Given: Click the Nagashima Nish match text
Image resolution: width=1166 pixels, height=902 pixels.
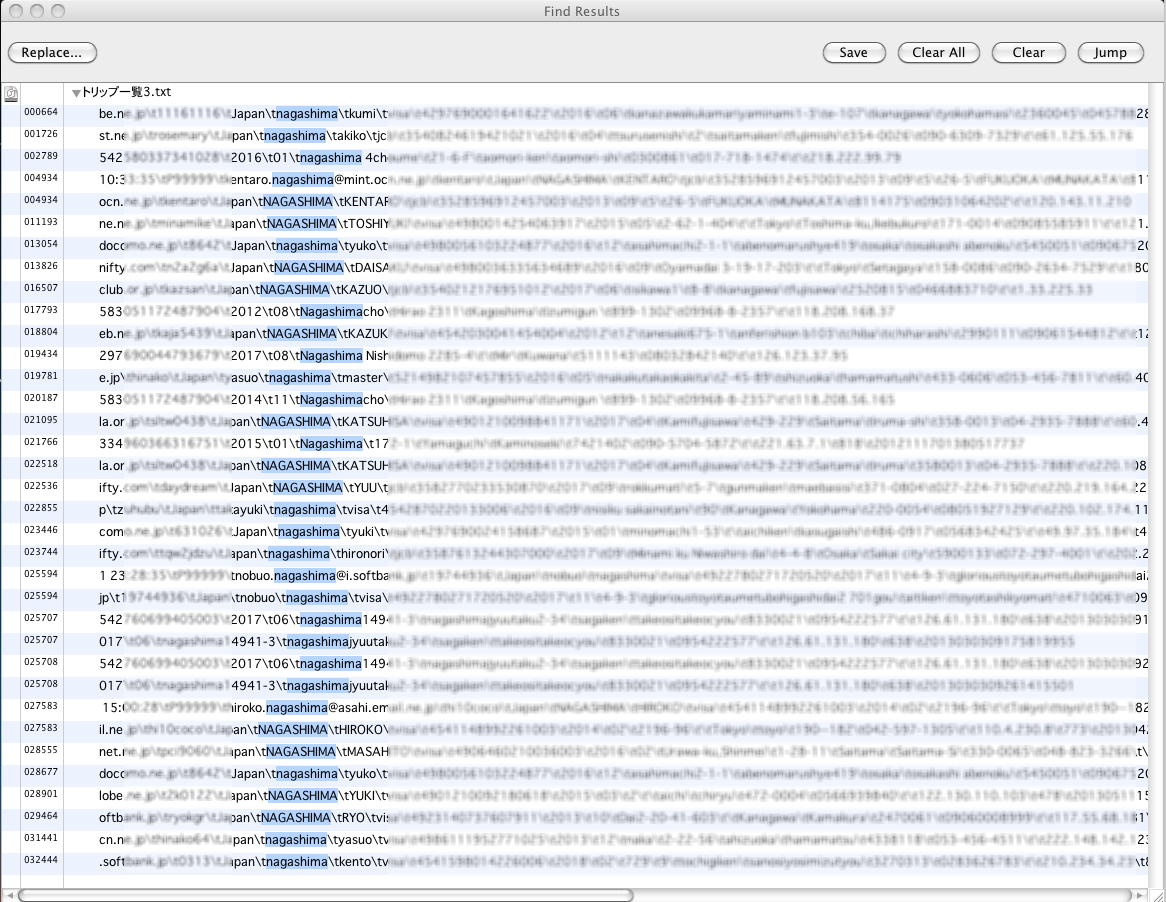Looking at the screenshot, I should click(344, 356).
